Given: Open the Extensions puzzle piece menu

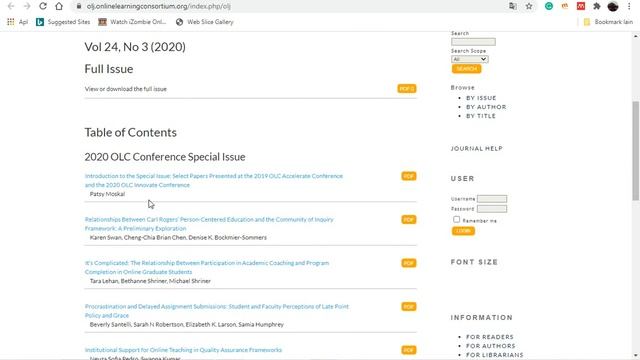Looking at the screenshot, I should [597, 6].
